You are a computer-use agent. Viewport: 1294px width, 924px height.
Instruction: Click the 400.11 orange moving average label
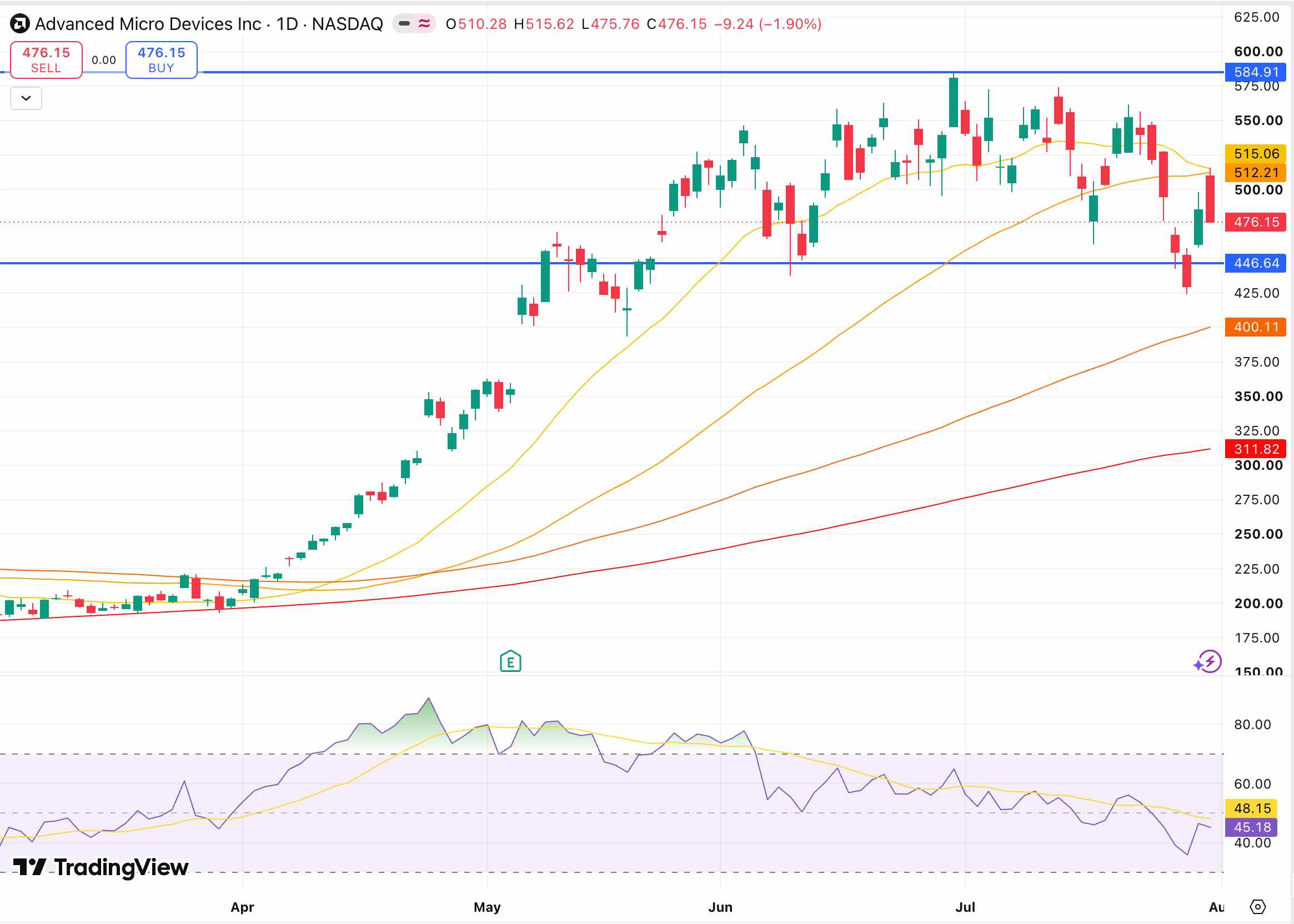tap(1255, 327)
